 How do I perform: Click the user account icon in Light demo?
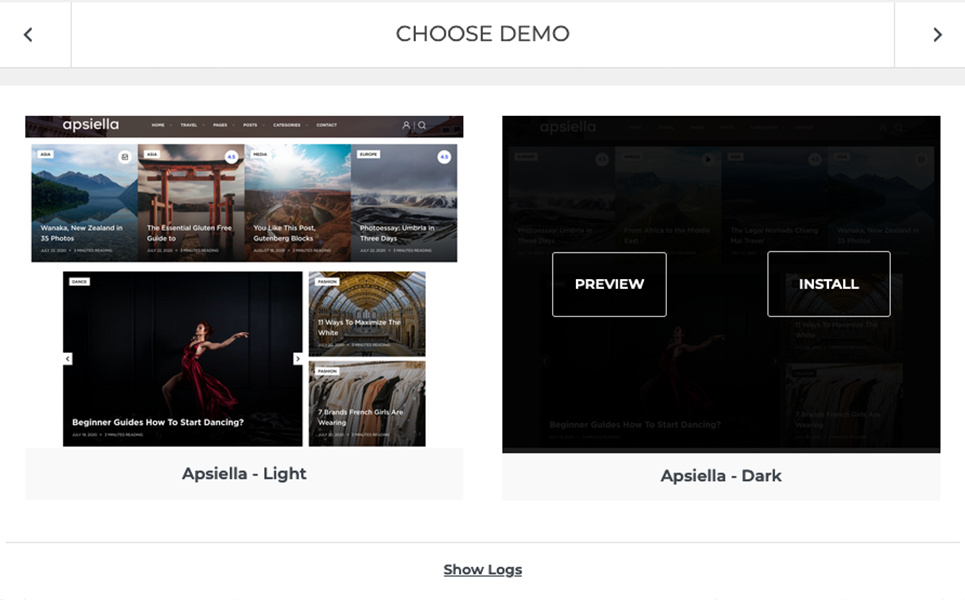406,125
